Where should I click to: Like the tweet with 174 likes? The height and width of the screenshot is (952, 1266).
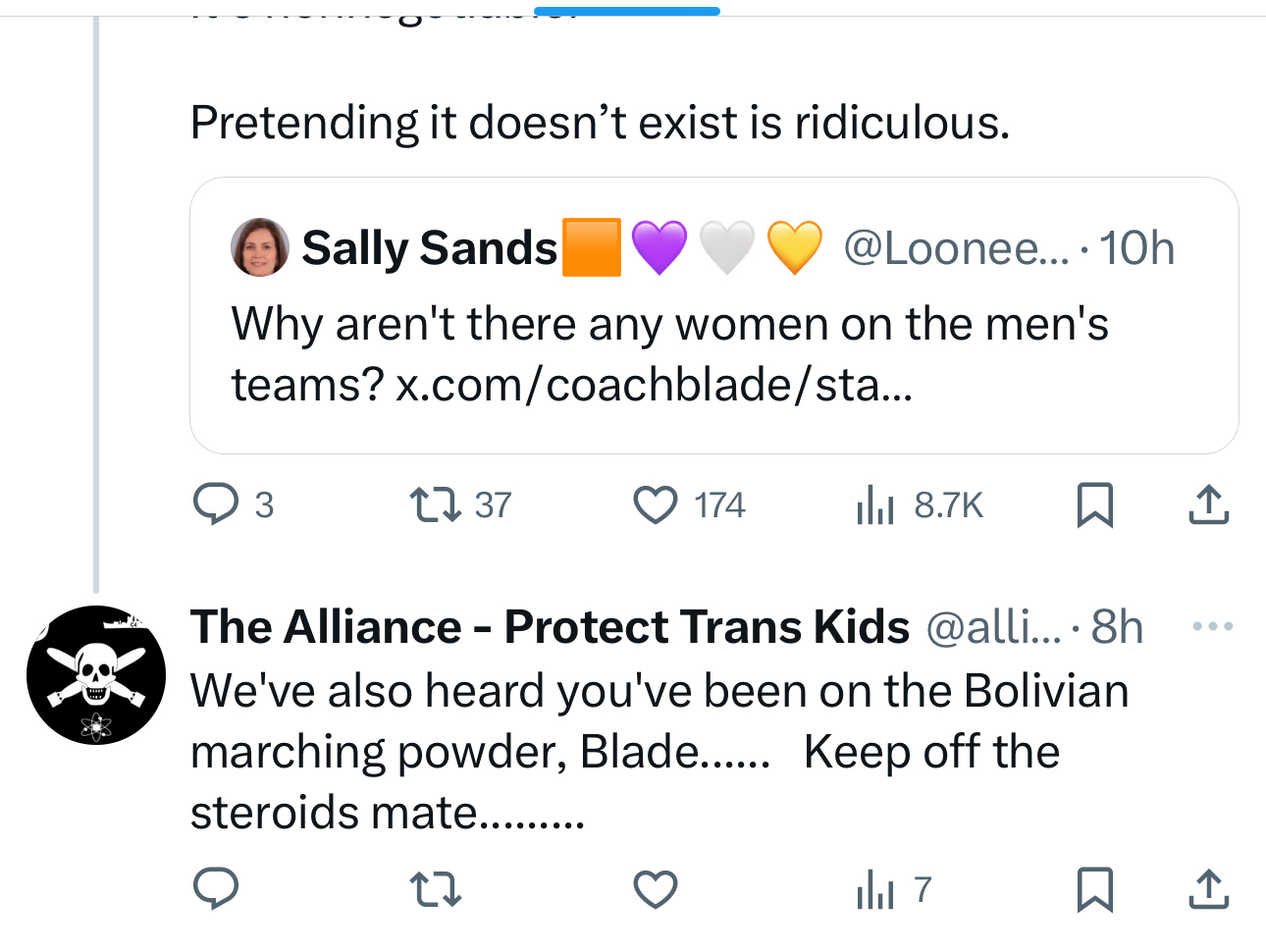pos(655,504)
